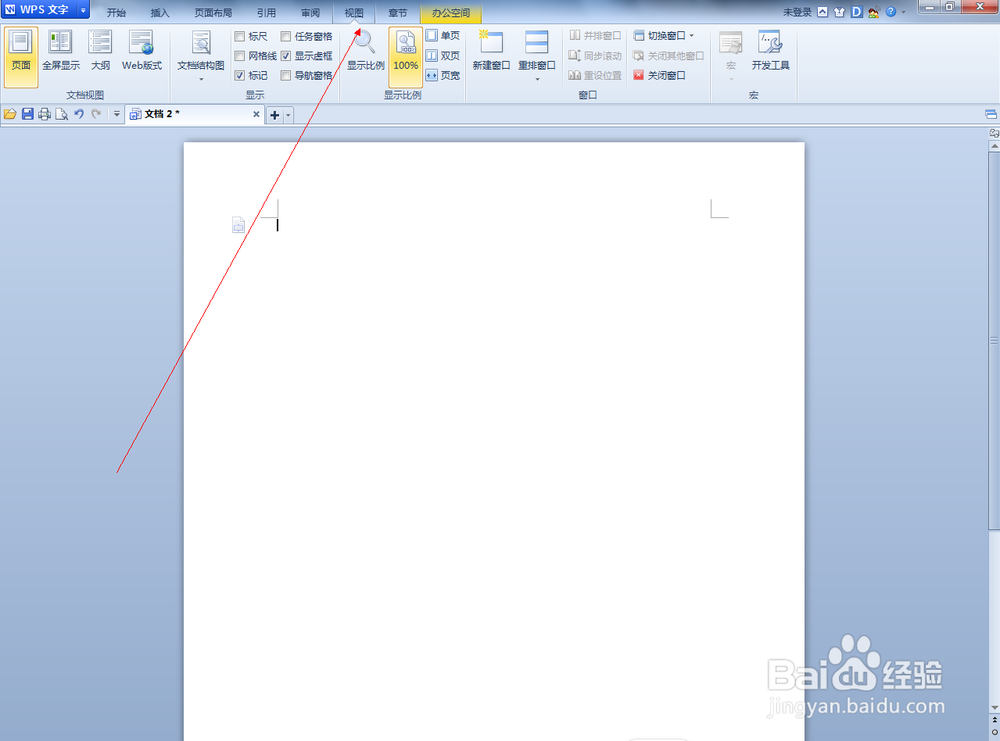Viewport: 1000px width, 741px height.
Task: Click 同步滚动 synchronous scrolling
Action: (x=595, y=55)
